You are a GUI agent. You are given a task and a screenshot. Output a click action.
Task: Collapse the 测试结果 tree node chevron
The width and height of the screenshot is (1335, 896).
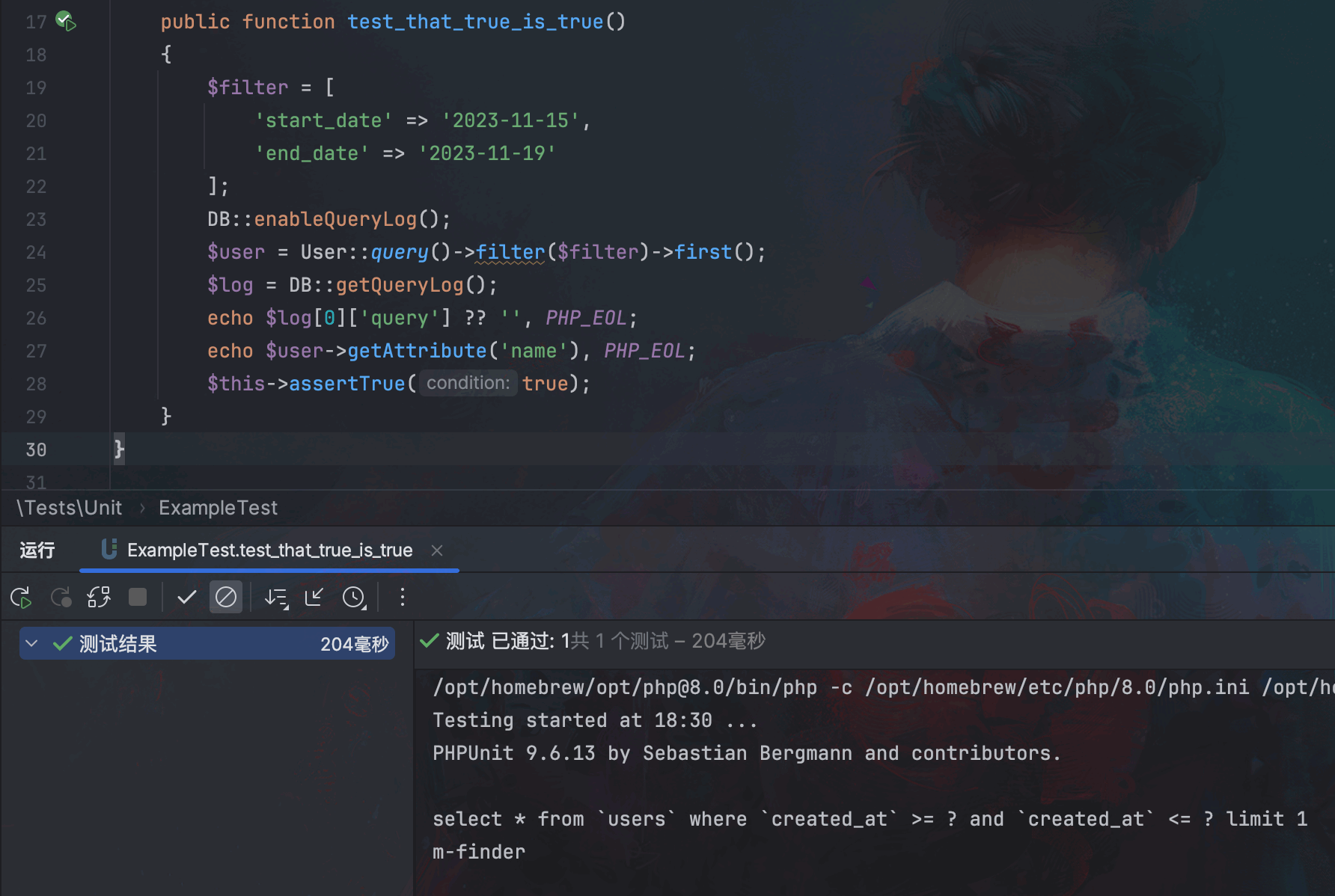pos(31,643)
